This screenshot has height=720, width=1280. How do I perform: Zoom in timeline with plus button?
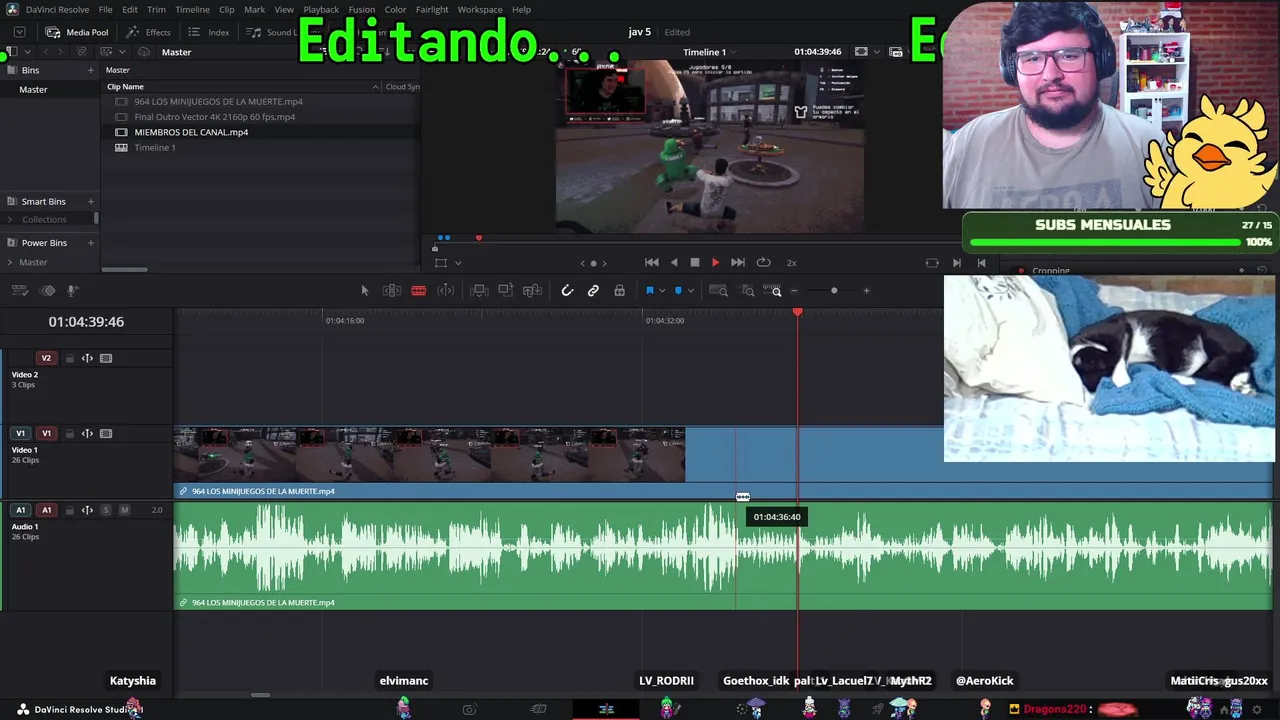point(866,291)
